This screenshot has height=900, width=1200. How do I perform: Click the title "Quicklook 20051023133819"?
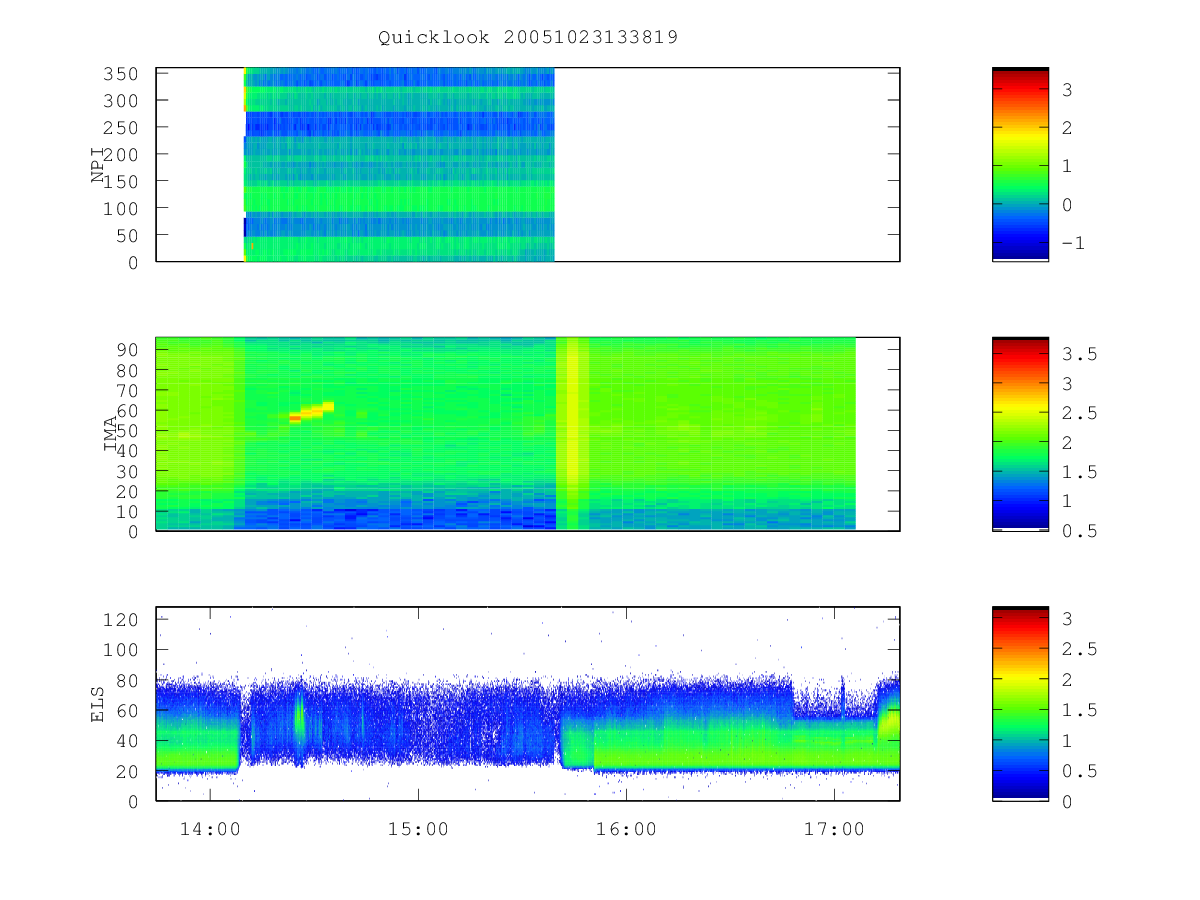pyautogui.click(x=528, y=38)
